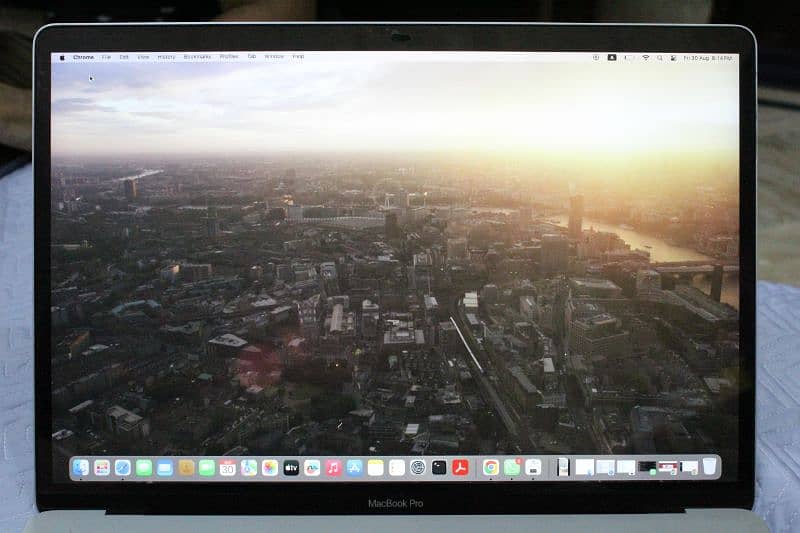Open Adobe Acrobat from the Dock

click(x=460, y=467)
